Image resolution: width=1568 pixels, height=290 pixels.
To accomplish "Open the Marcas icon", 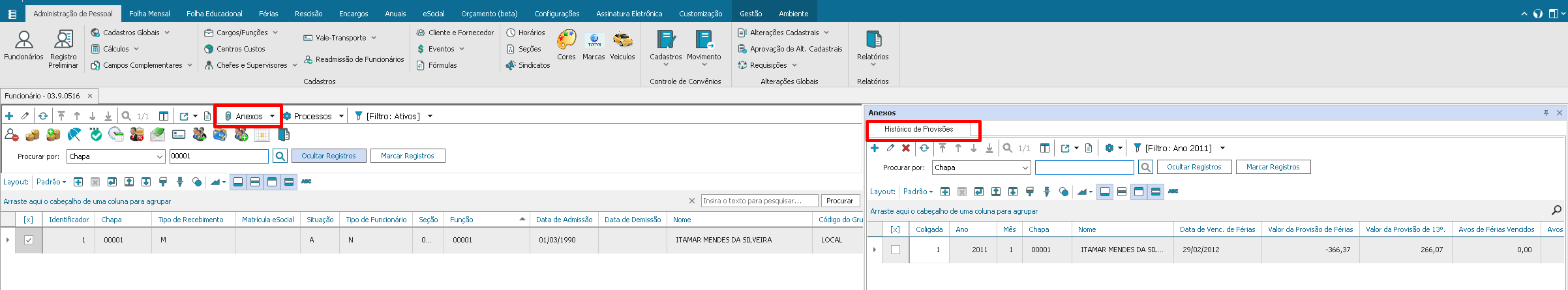I will click(x=594, y=46).
